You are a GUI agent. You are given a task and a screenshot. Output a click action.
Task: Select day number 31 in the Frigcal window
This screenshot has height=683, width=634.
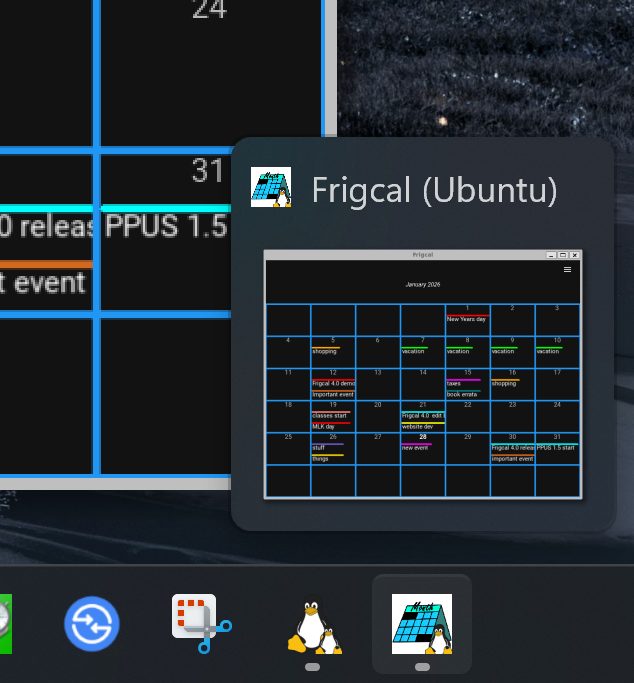[x=208, y=170]
